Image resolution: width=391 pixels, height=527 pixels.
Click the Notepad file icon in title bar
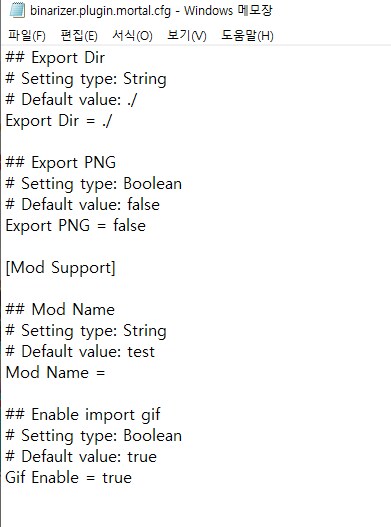(x=17, y=10)
